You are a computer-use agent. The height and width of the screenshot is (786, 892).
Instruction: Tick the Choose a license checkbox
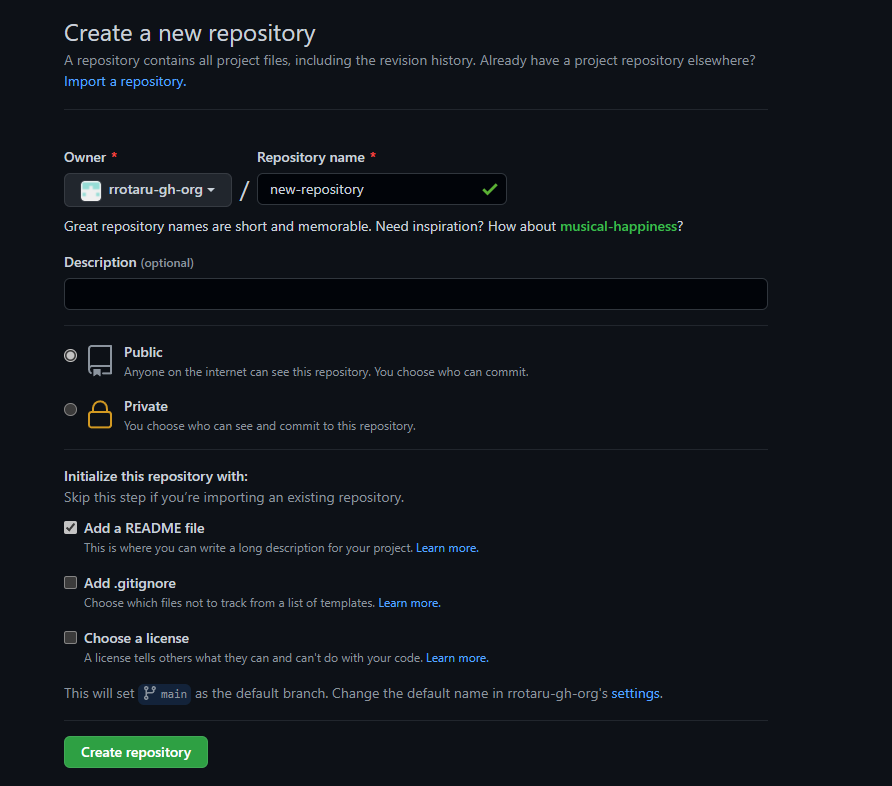click(x=71, y=638)
